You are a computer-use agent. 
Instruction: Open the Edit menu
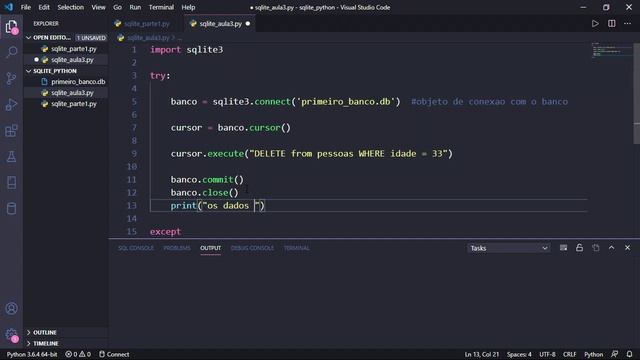pos(44,7)
